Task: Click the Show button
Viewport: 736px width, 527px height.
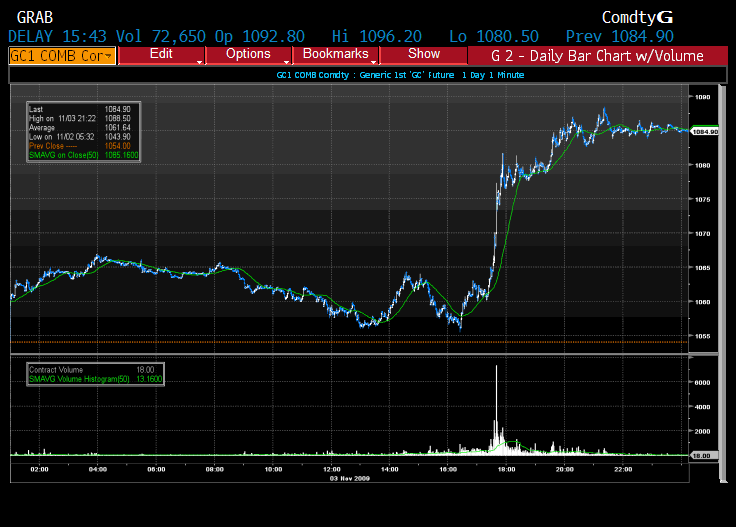Action: tap(423, 54)
